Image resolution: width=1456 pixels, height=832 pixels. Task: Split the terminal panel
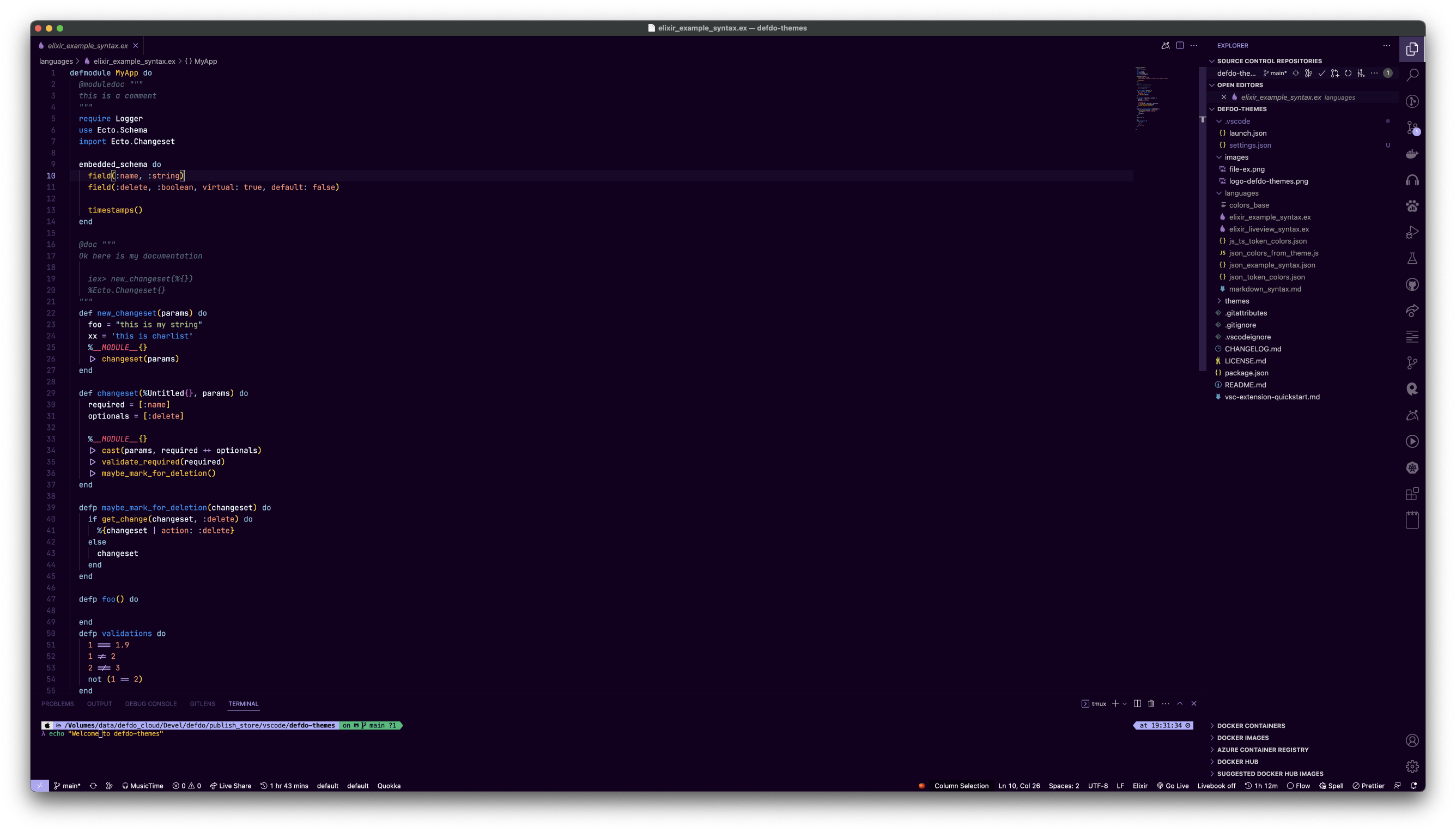click(x=1137, y=703)
